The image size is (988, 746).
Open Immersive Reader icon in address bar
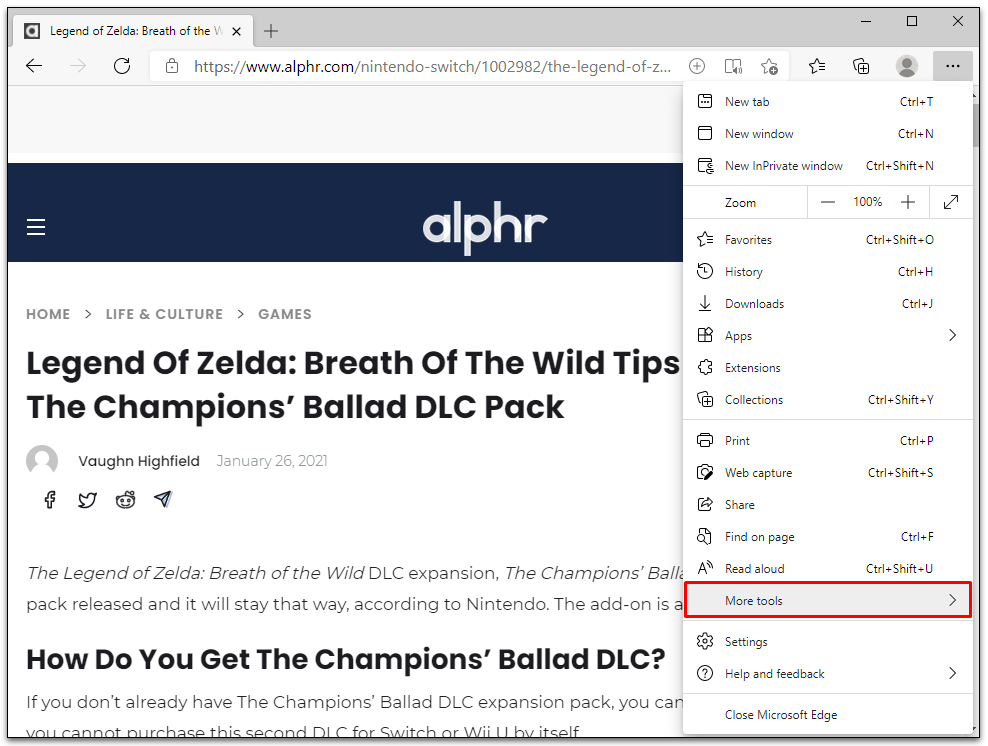[733, 66]
